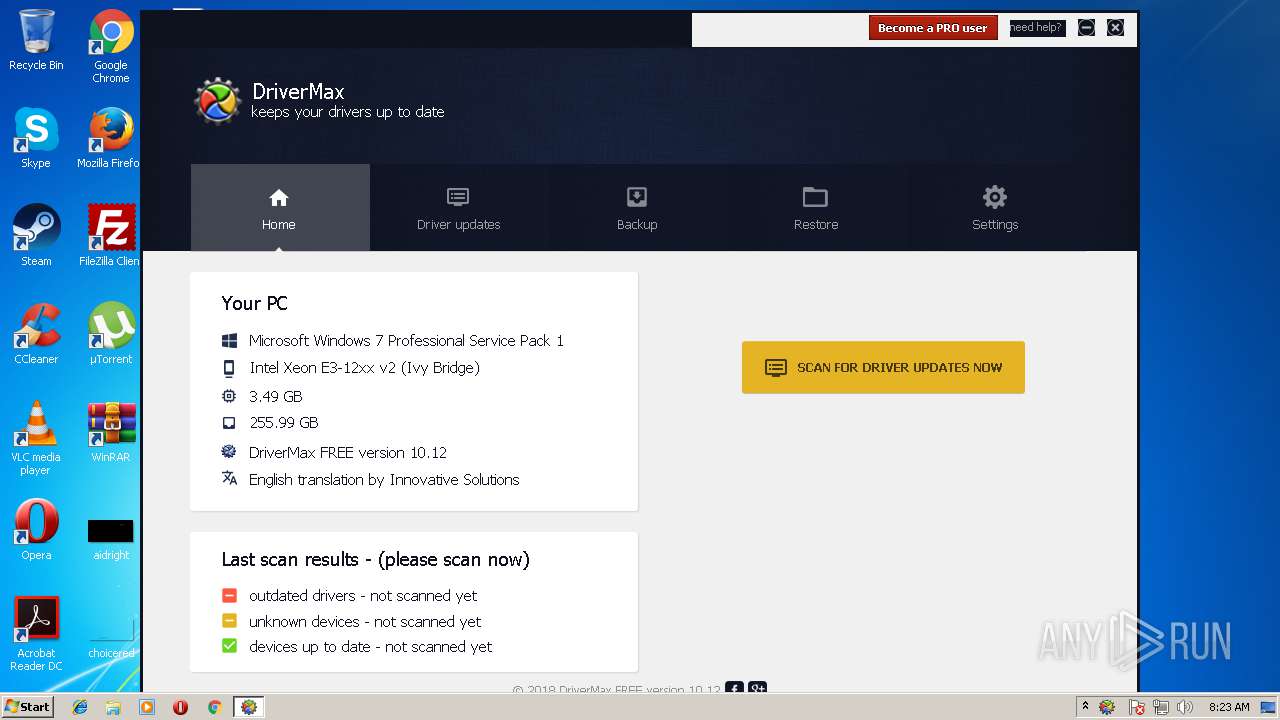Click 'outdated drivers - not scanned yet' text
1280x720 pixels.
[x=363, y=595]
